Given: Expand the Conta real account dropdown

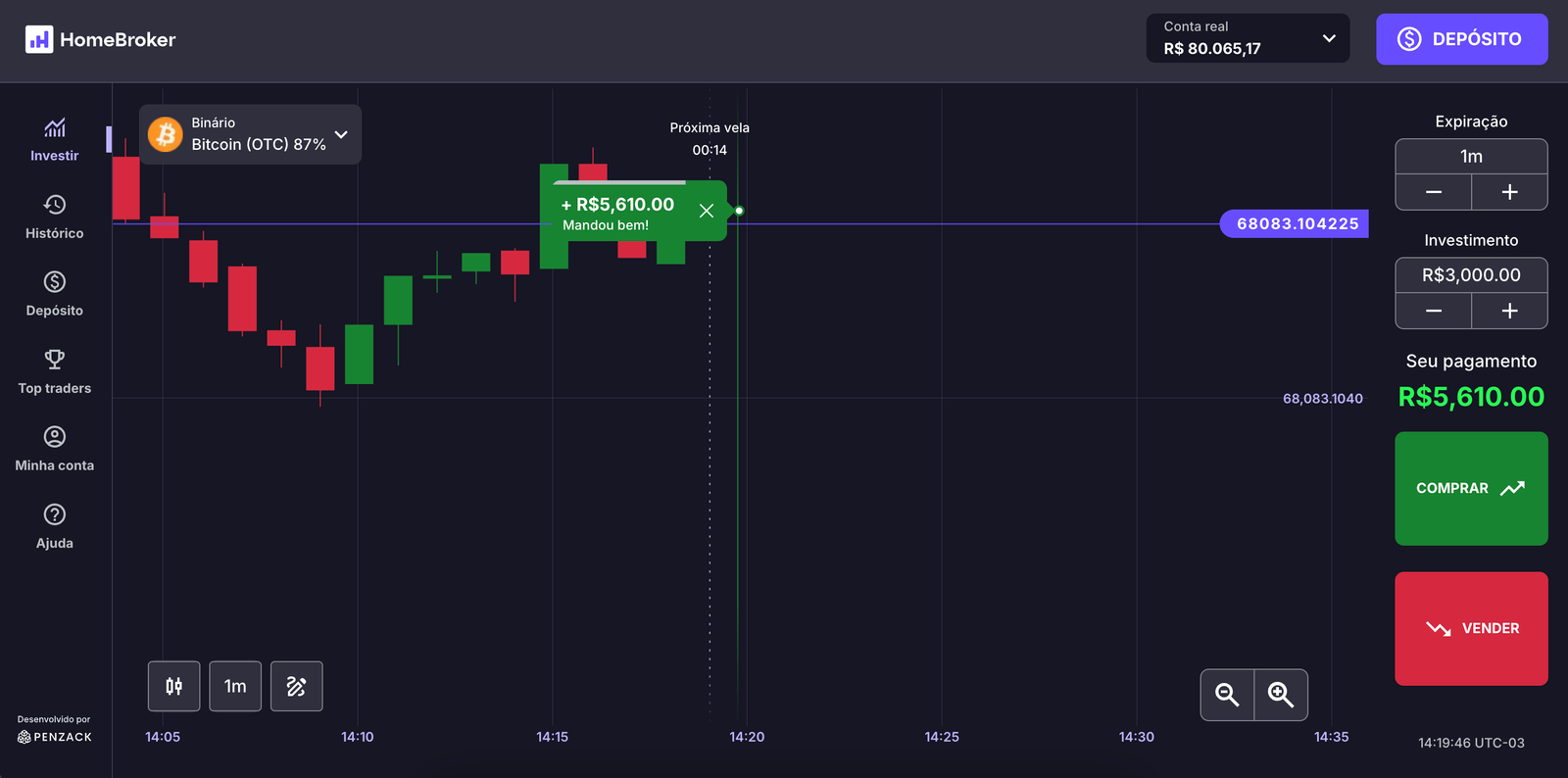Looking at the screenshot, I should coord(1248,38).
